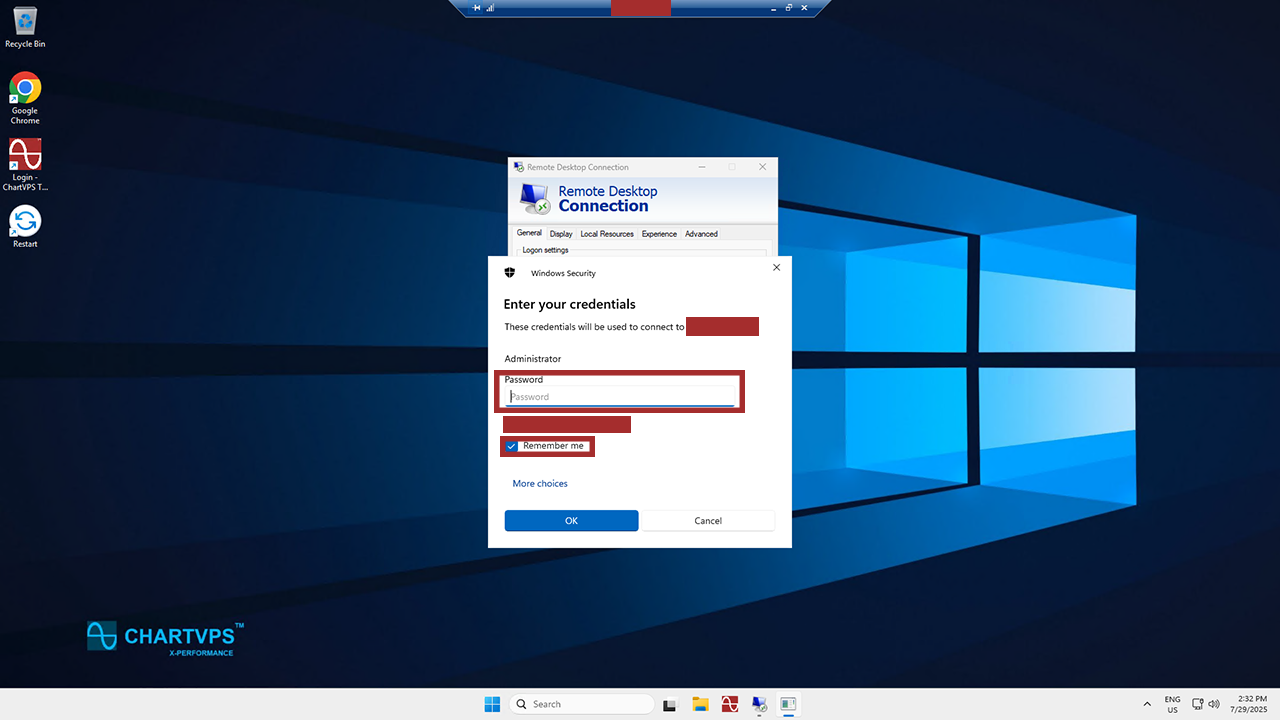Open File Explorer from the taskbar
1280x720 pixels.
[700, 704]
